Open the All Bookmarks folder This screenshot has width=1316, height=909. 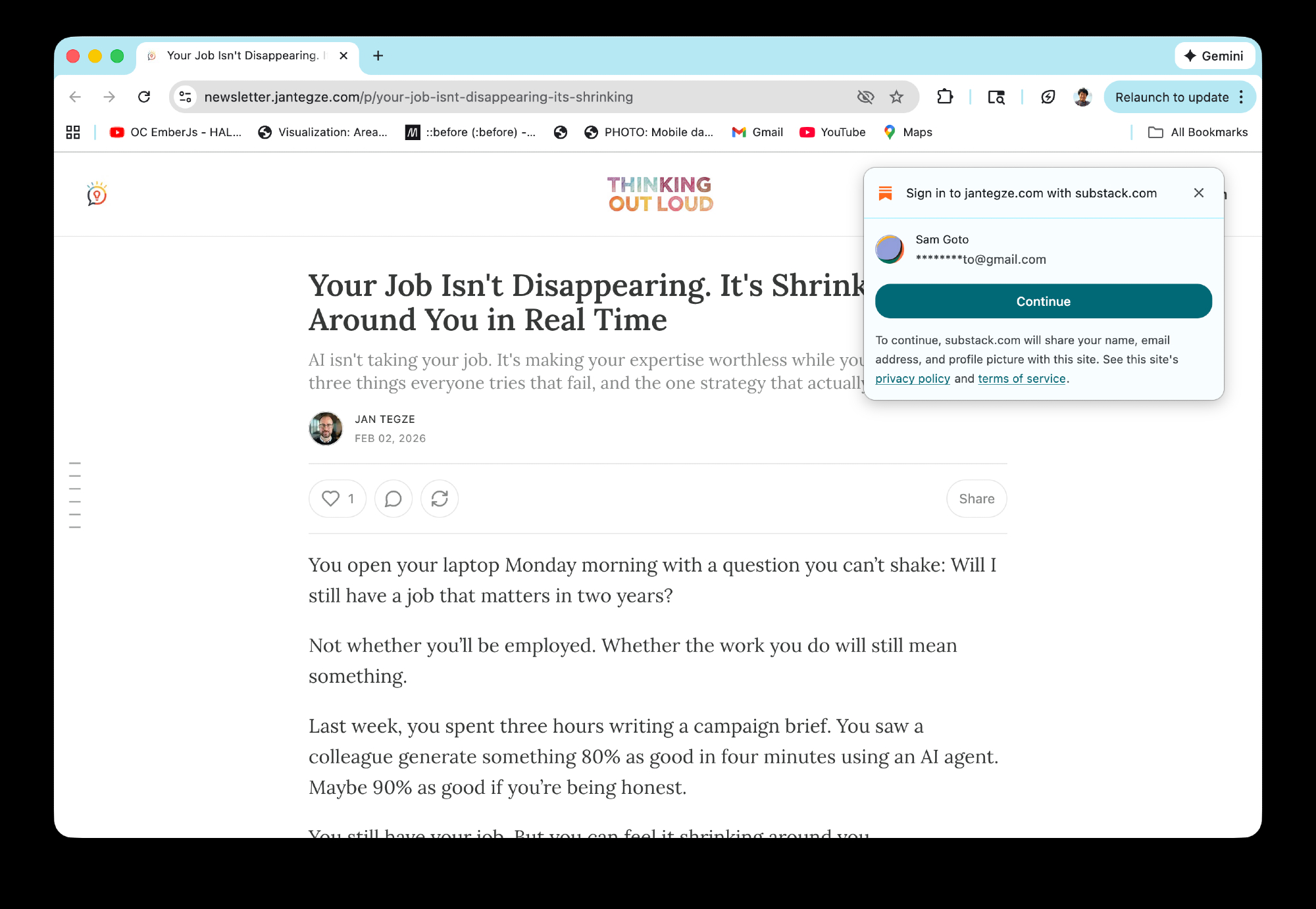coord(1198,132)
